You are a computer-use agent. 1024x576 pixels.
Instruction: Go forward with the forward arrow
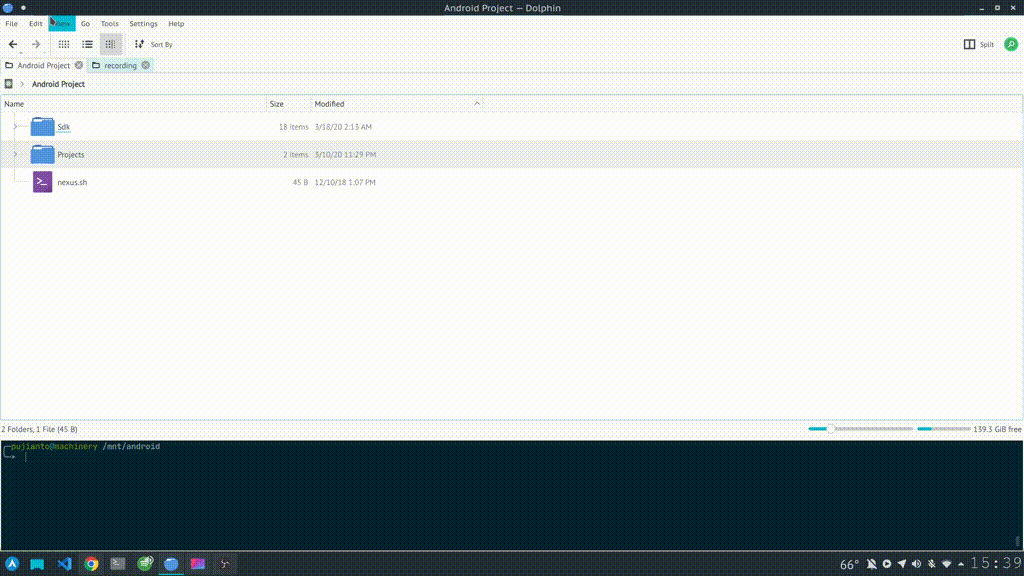click(x=36, y=44)
